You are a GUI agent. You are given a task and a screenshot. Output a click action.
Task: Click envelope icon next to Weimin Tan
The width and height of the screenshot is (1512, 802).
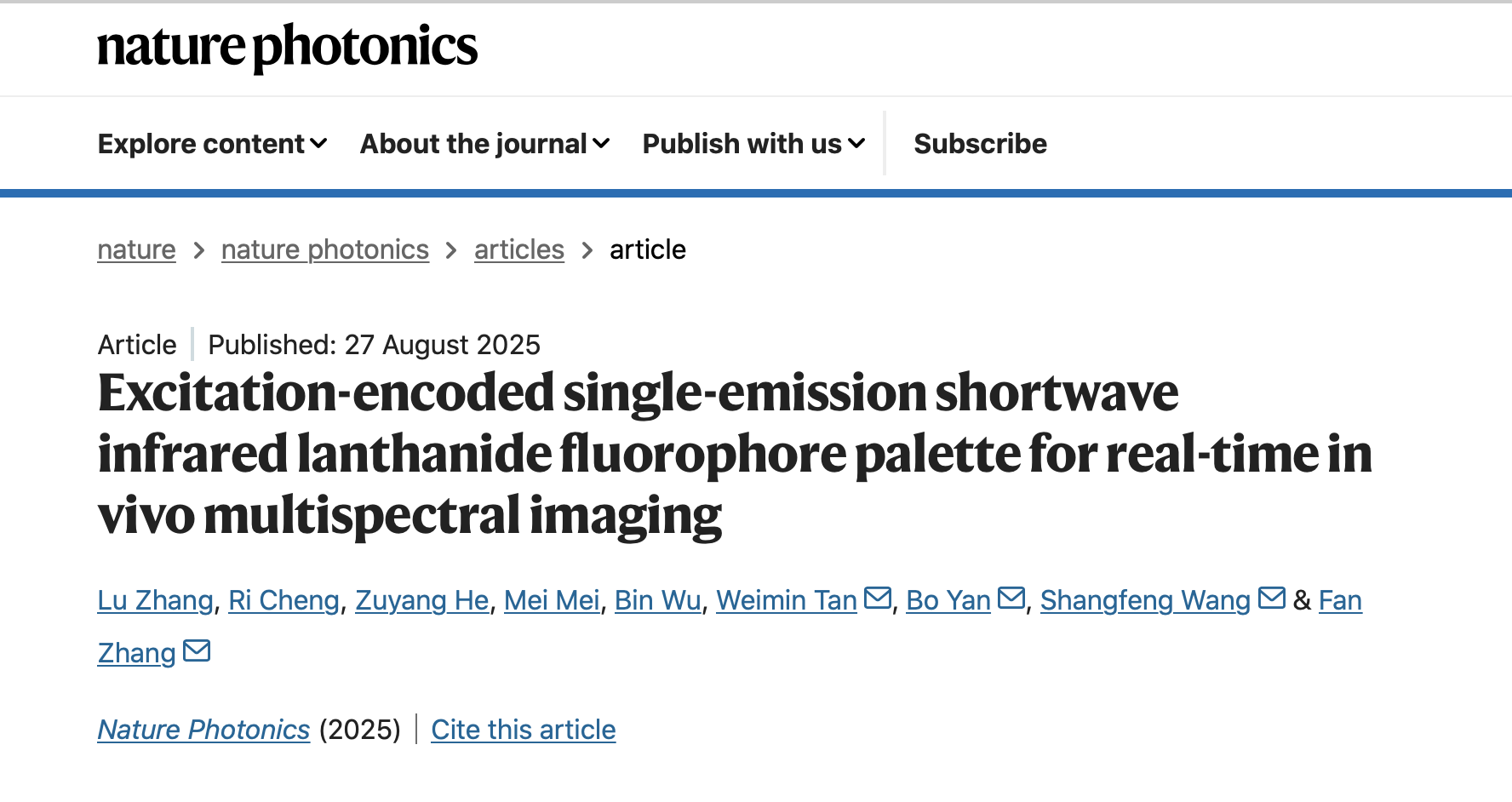click(x=877, y=599)
